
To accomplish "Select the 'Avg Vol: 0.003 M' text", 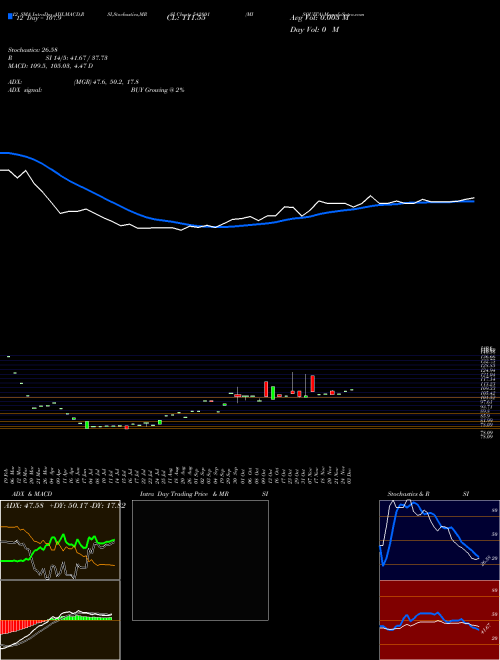I will coord(319,18).
